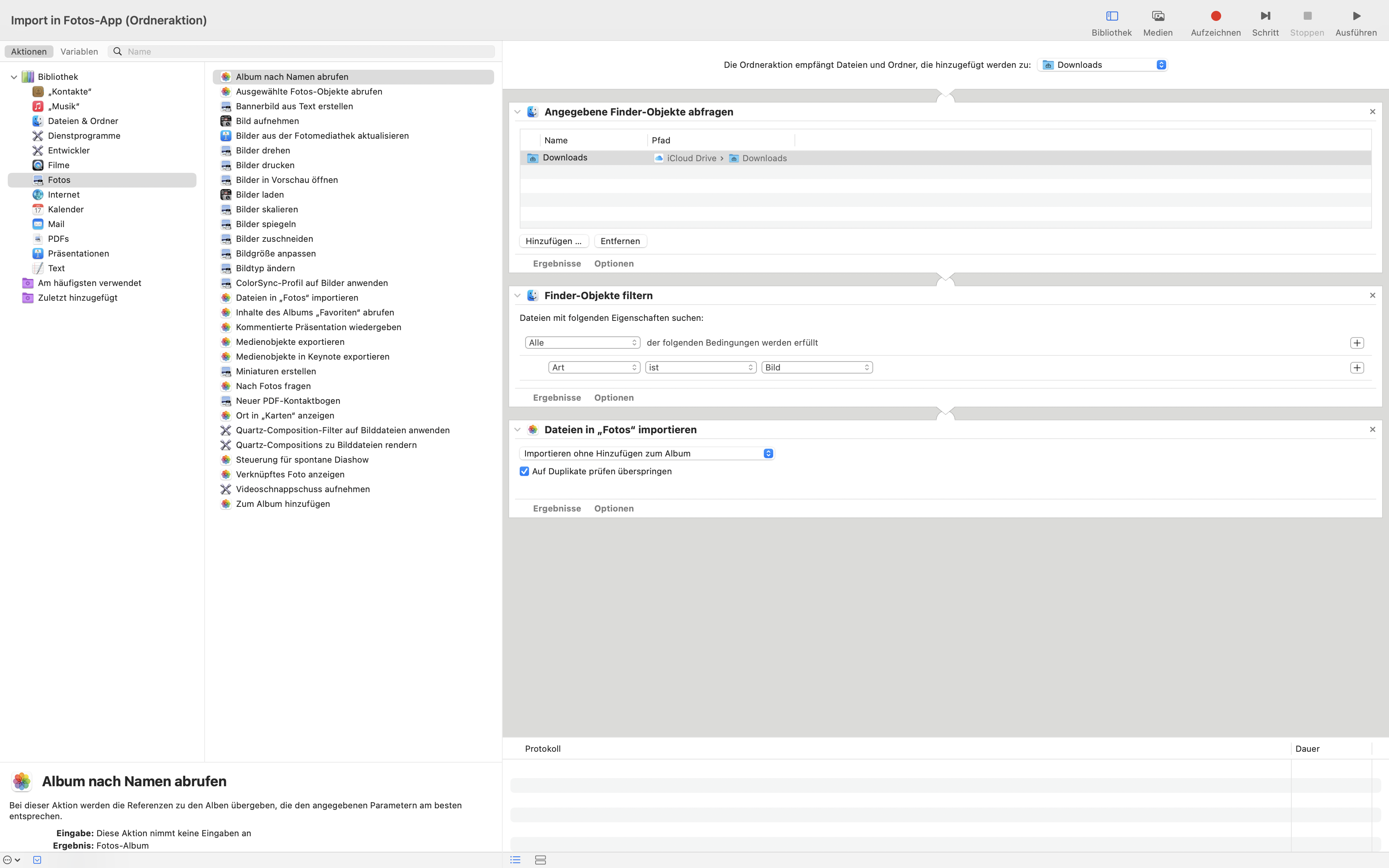This screenshot has width=1389, height=868.
Task: Switch to the Variablen tab
Action: (79, 52)
